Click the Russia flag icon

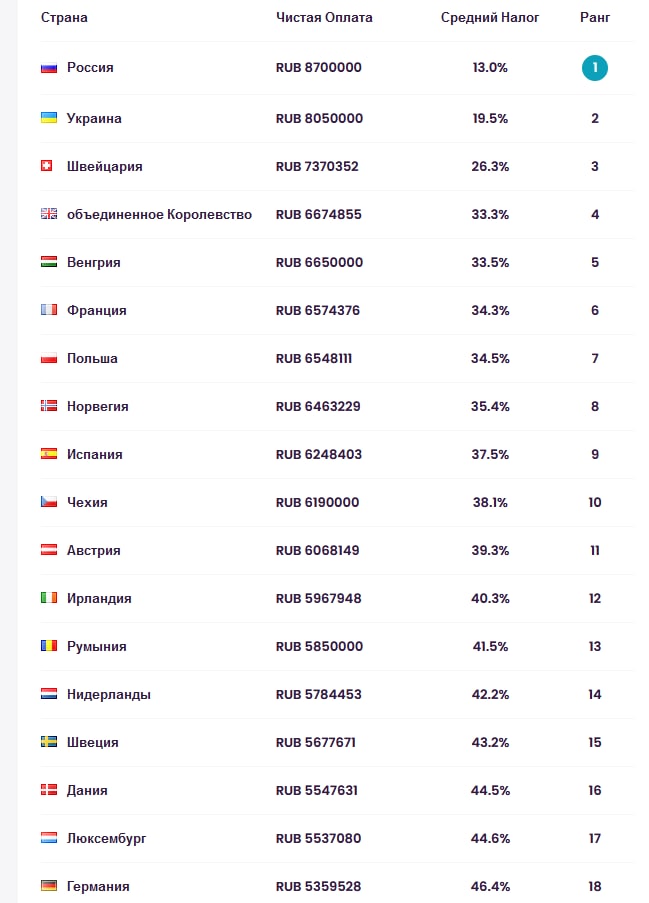point(49,68)
